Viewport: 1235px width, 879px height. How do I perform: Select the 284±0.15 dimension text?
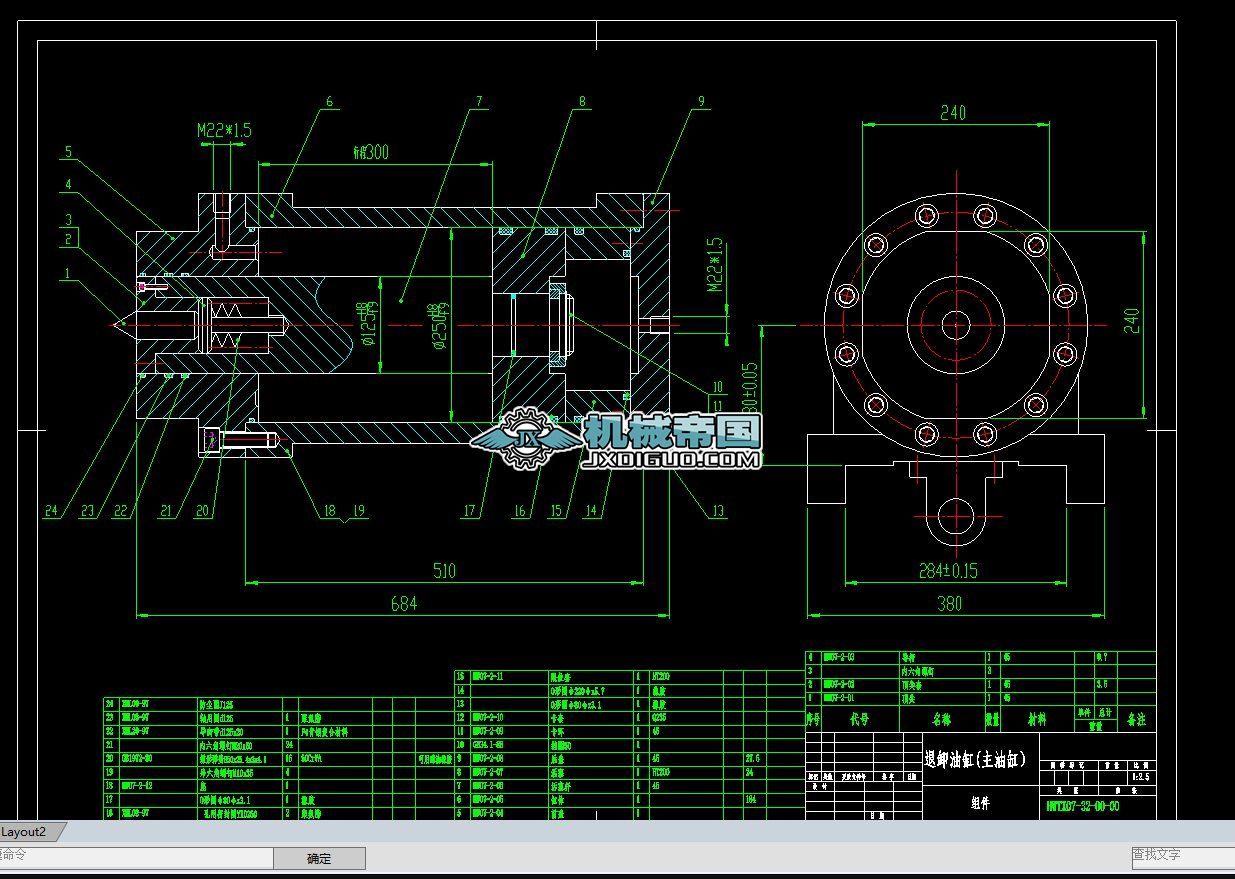click(x=948, y=571)
